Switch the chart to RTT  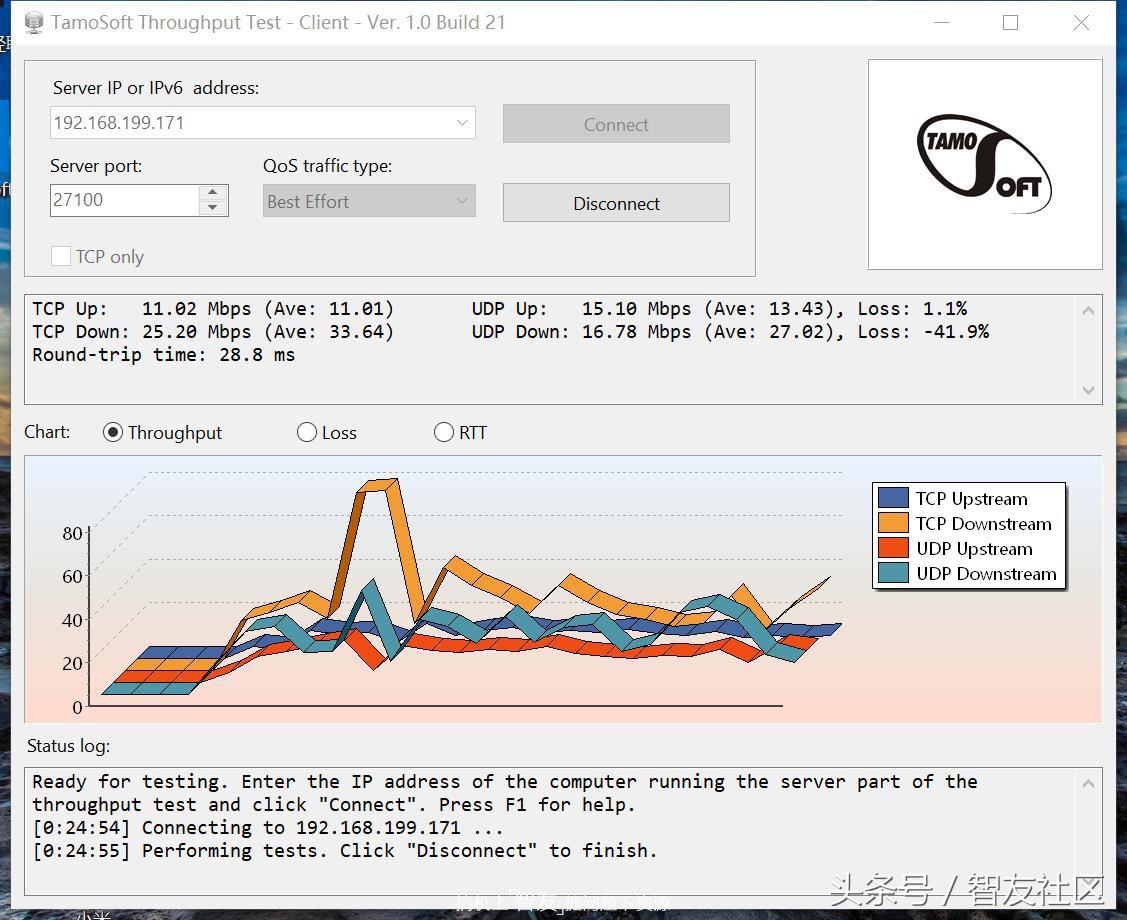(x=444, y=432)
